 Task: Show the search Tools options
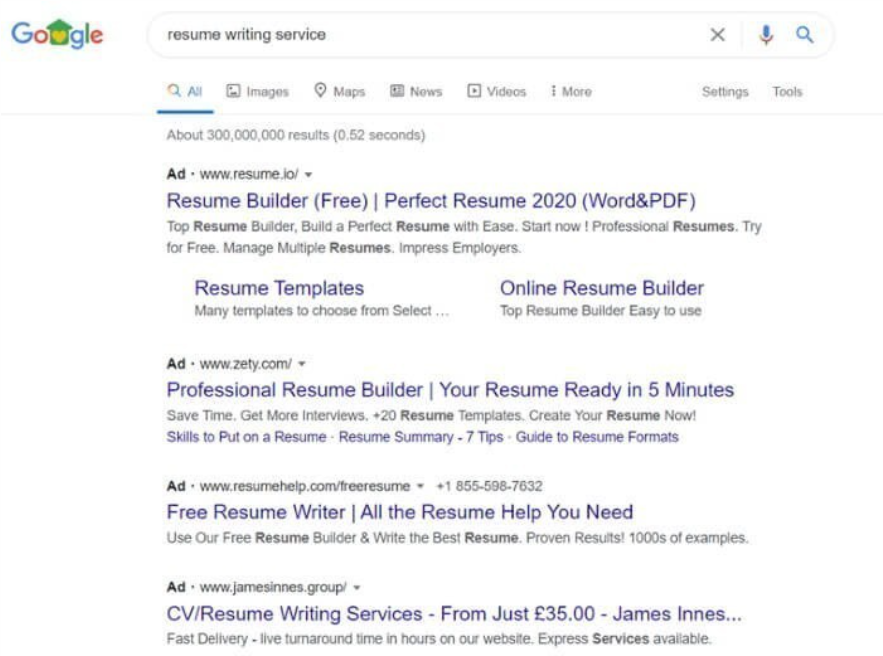[787, 91]
